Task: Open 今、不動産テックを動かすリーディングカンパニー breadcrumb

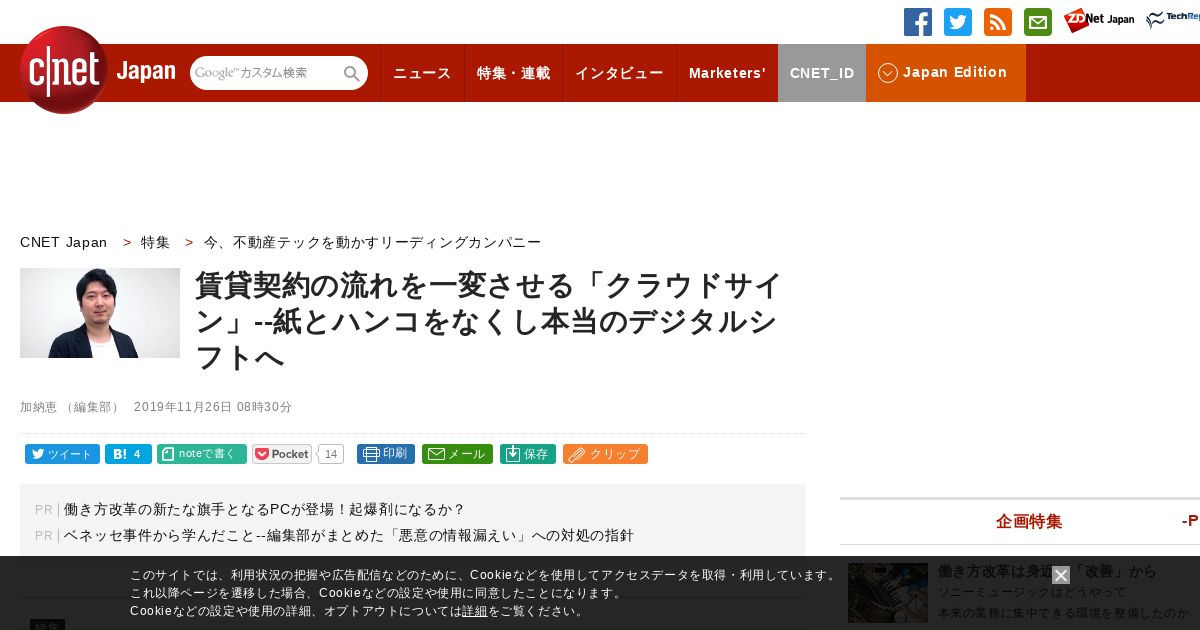Action: tap(372, 242)
